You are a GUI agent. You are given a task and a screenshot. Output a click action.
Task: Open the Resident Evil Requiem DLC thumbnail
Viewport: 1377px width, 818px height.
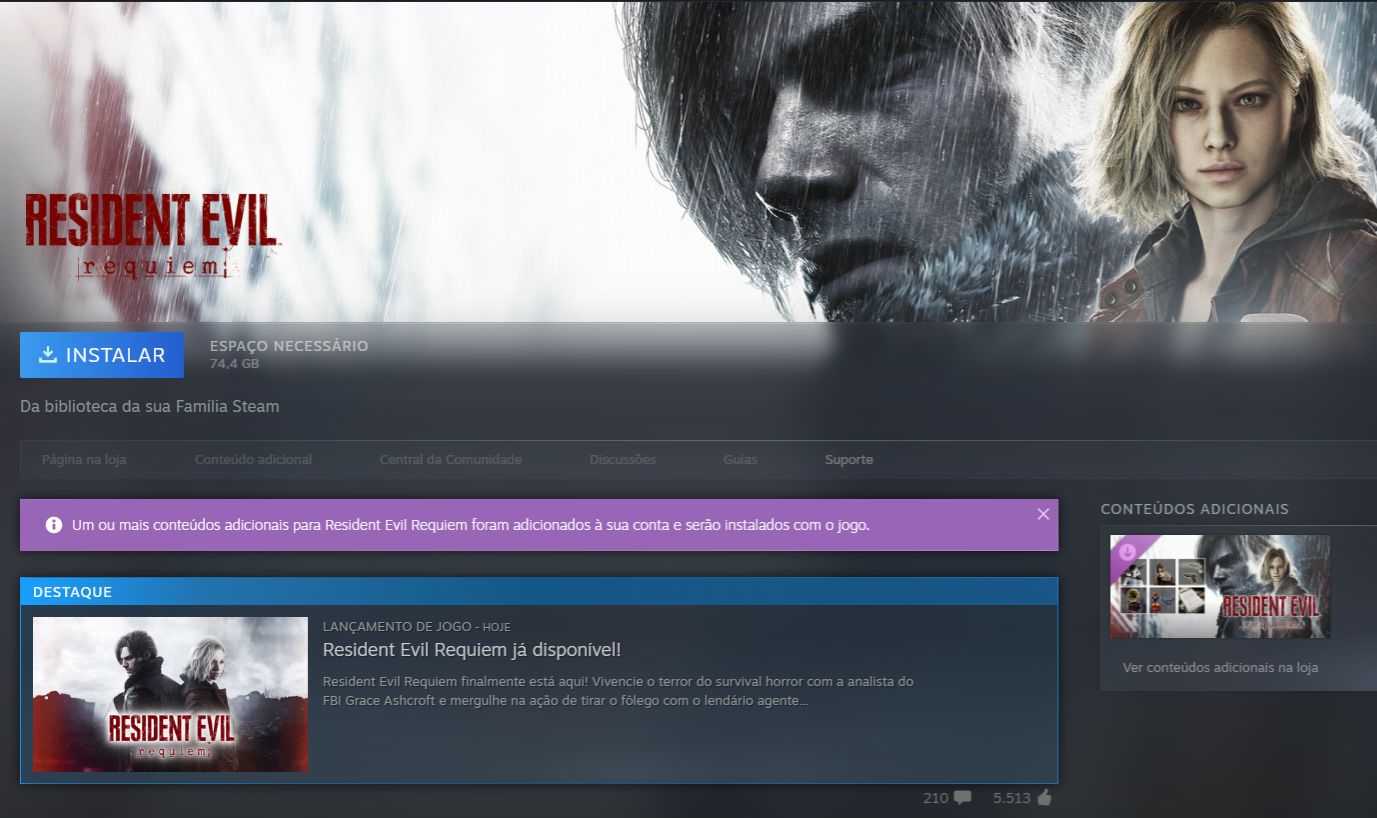pos(1220,586)
